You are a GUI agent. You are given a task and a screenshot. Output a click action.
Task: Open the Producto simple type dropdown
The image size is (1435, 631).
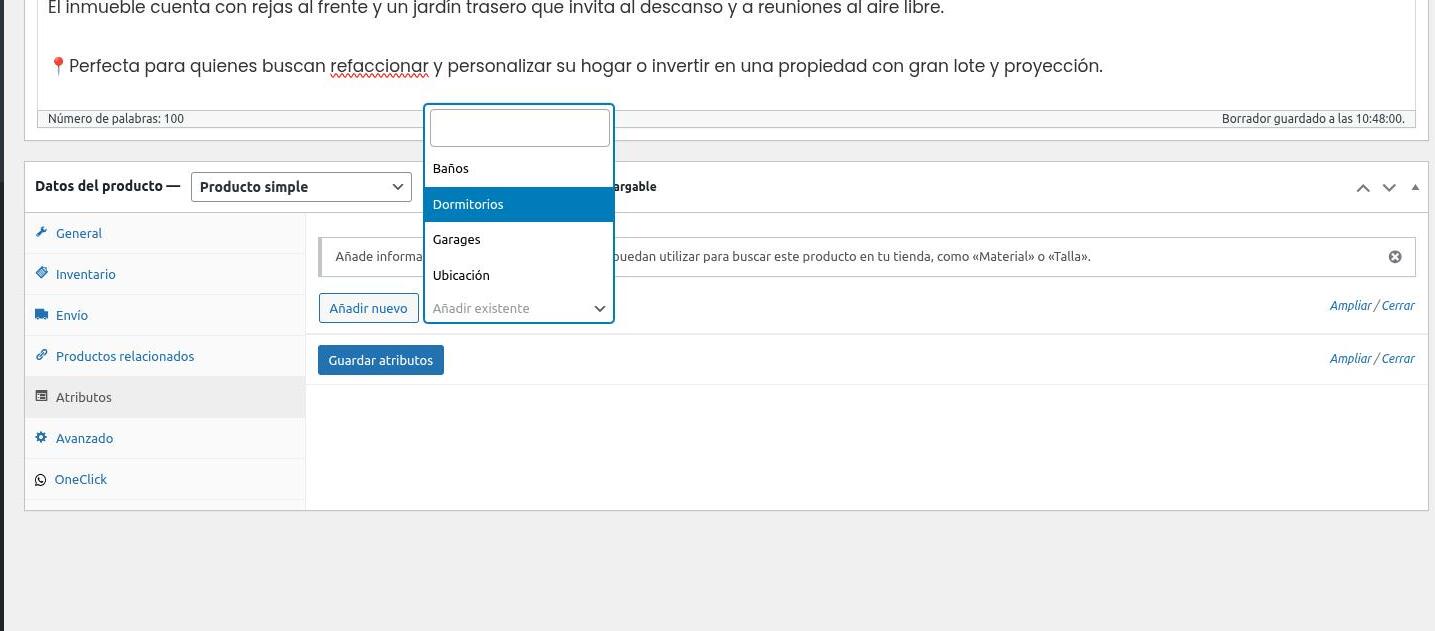(301, 187)
